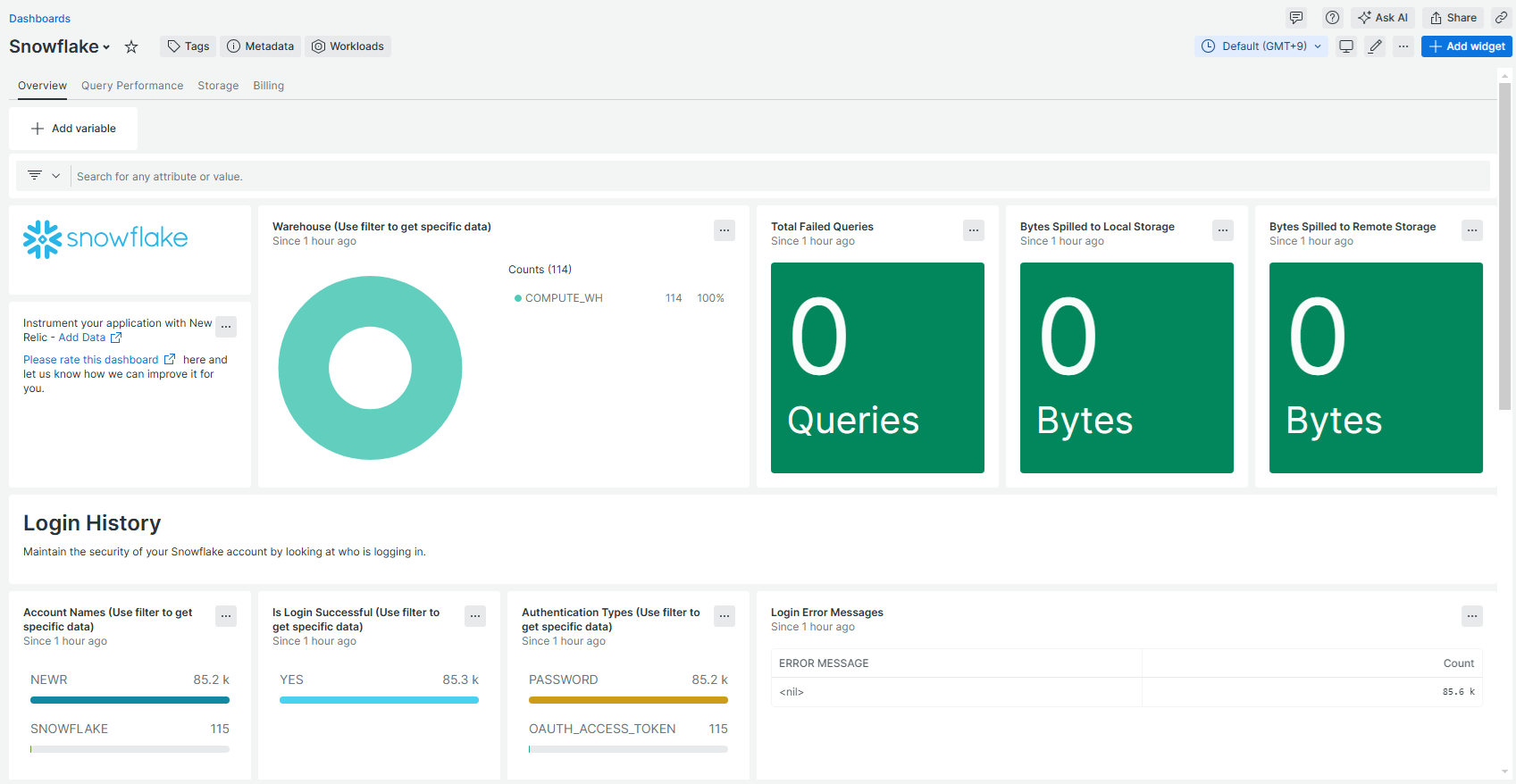
Task: Open Login Error Messages widget menu
Action: (x=1472, y=616)
